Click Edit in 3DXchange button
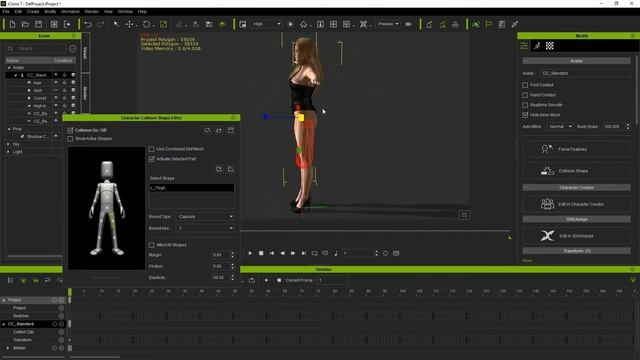Viewport: 640px width, 360px height. coord(576,236)
